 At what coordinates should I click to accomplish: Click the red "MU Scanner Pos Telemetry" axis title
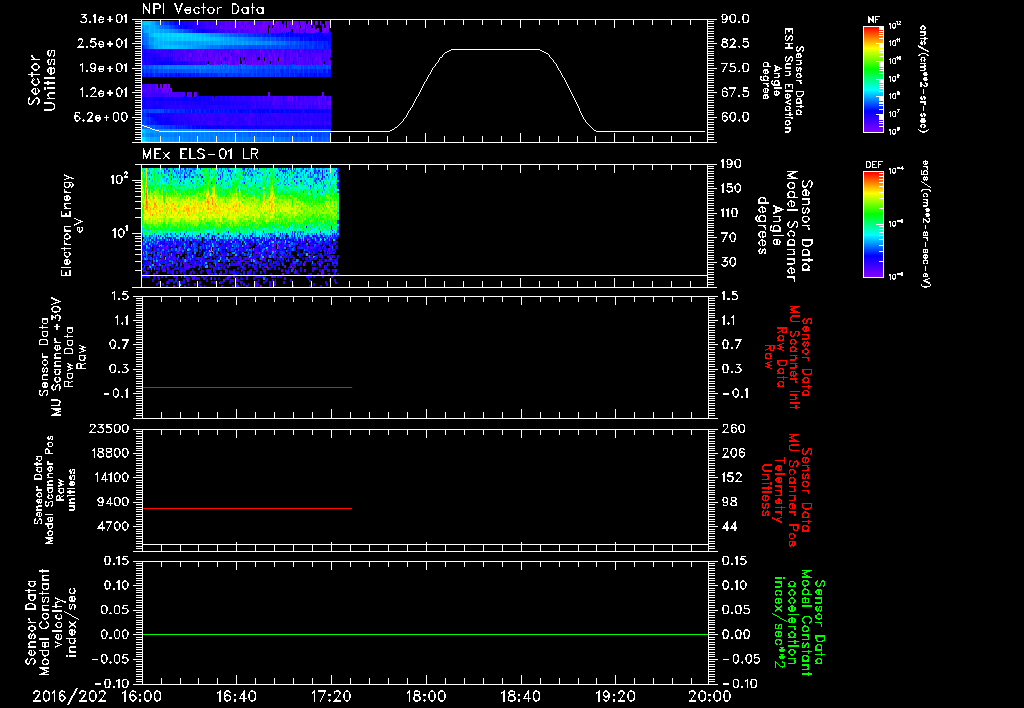click(786, 491)
